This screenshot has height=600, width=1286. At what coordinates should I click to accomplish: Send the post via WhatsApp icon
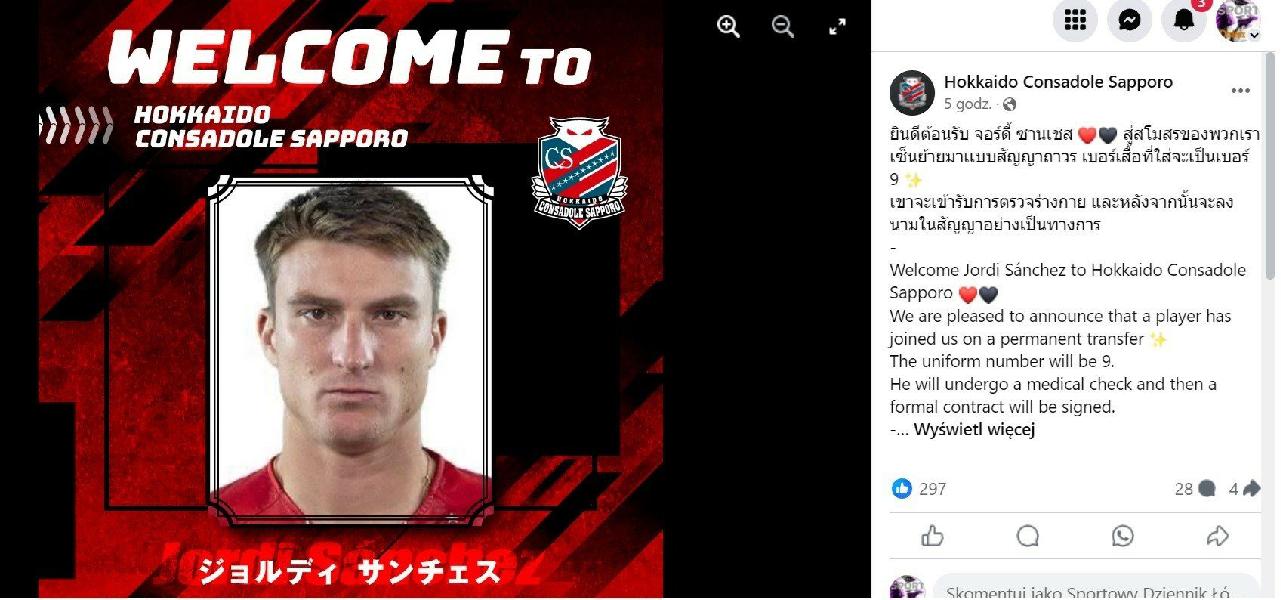tap(1123, 536)
